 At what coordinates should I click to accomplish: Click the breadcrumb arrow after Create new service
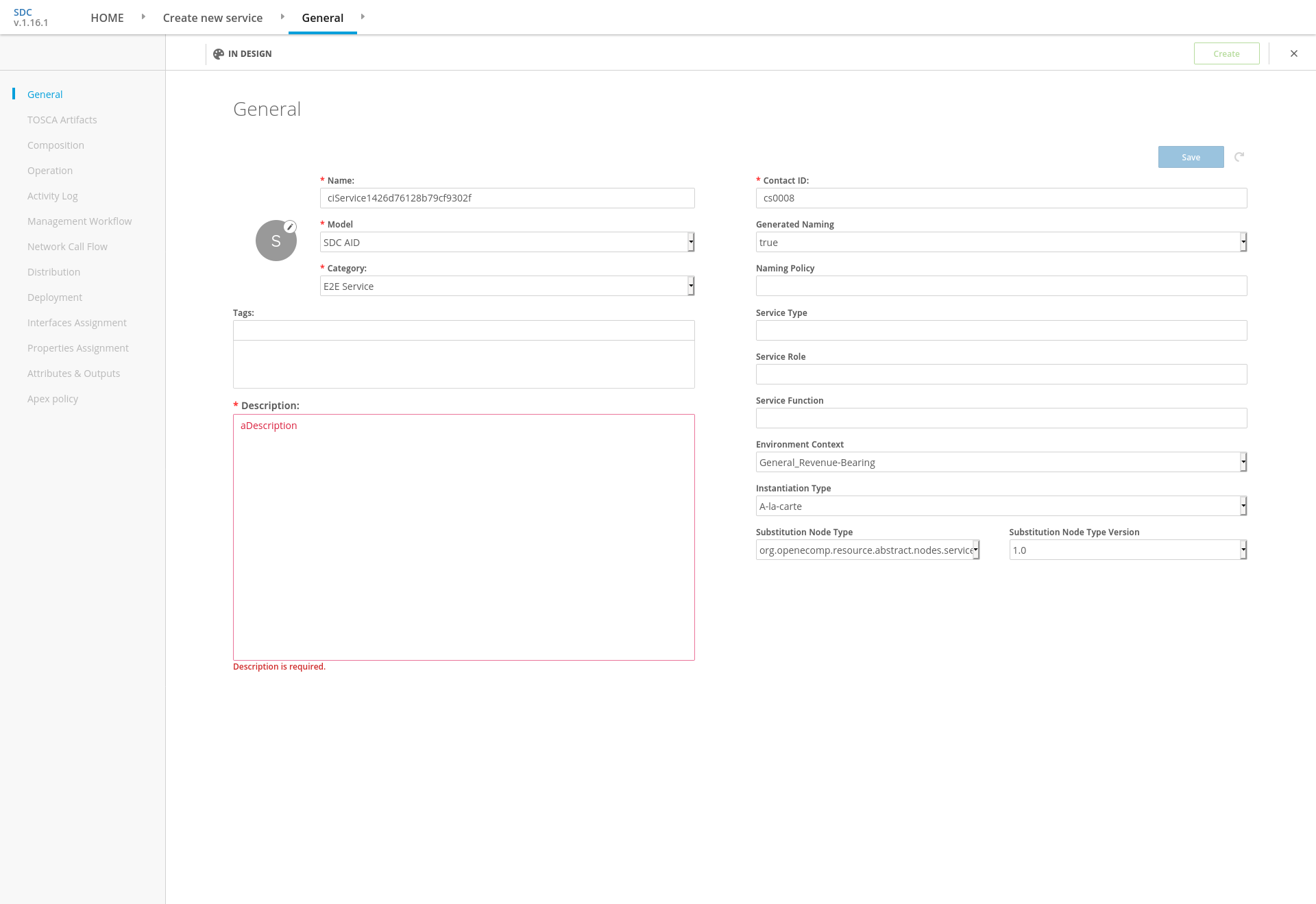[282, 16]
